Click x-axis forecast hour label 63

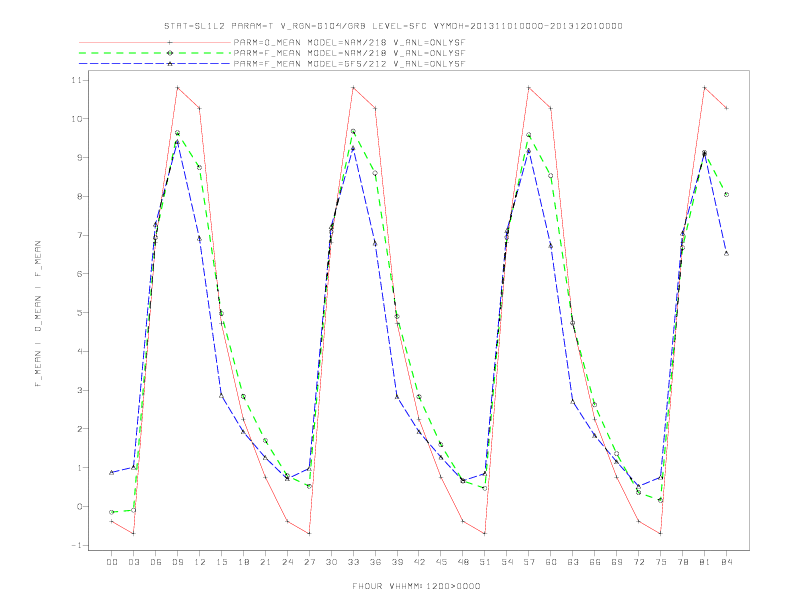(573, 562)
